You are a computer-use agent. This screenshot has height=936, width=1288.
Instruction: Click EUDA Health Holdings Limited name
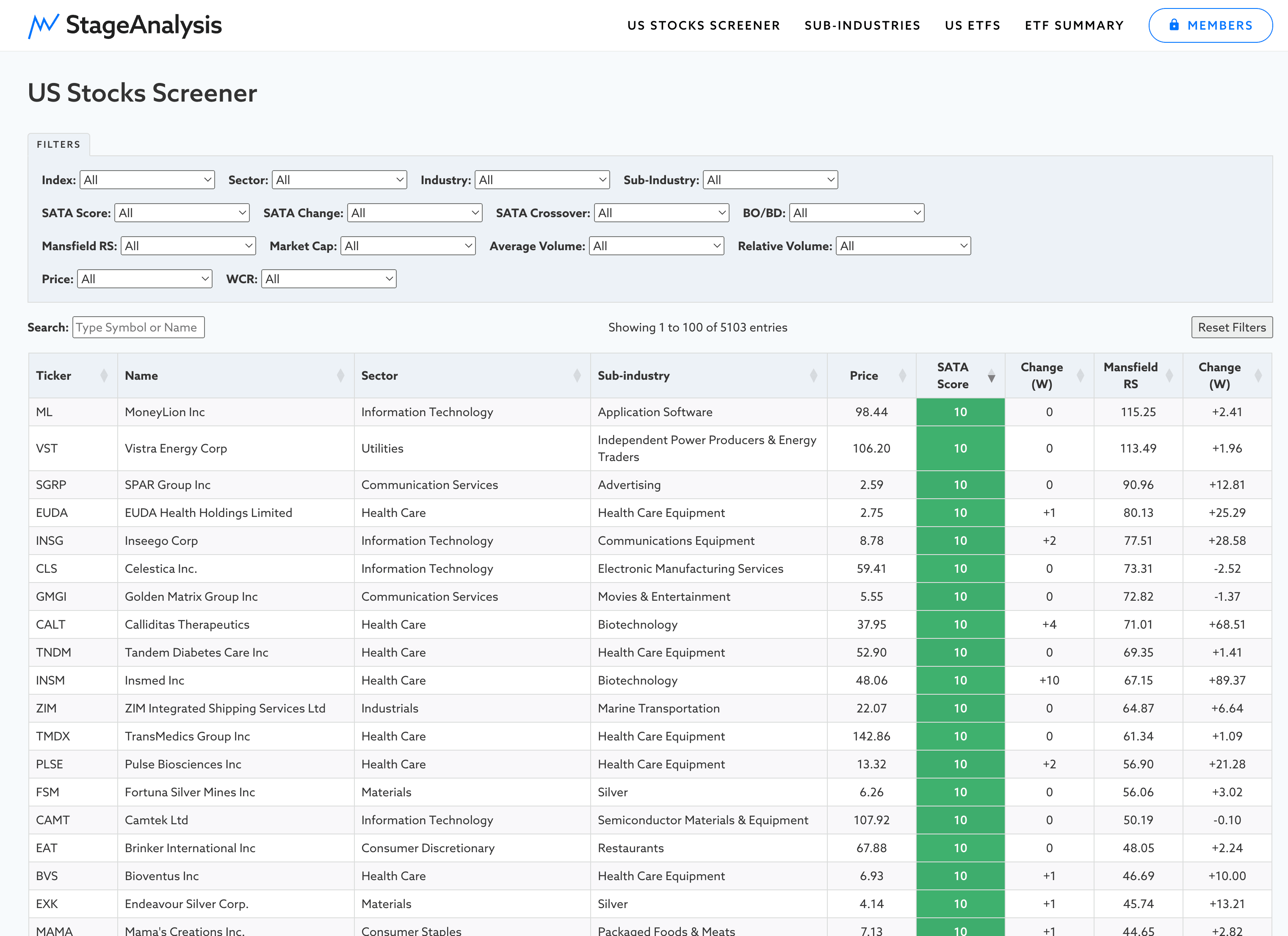(x=208, y=512)
